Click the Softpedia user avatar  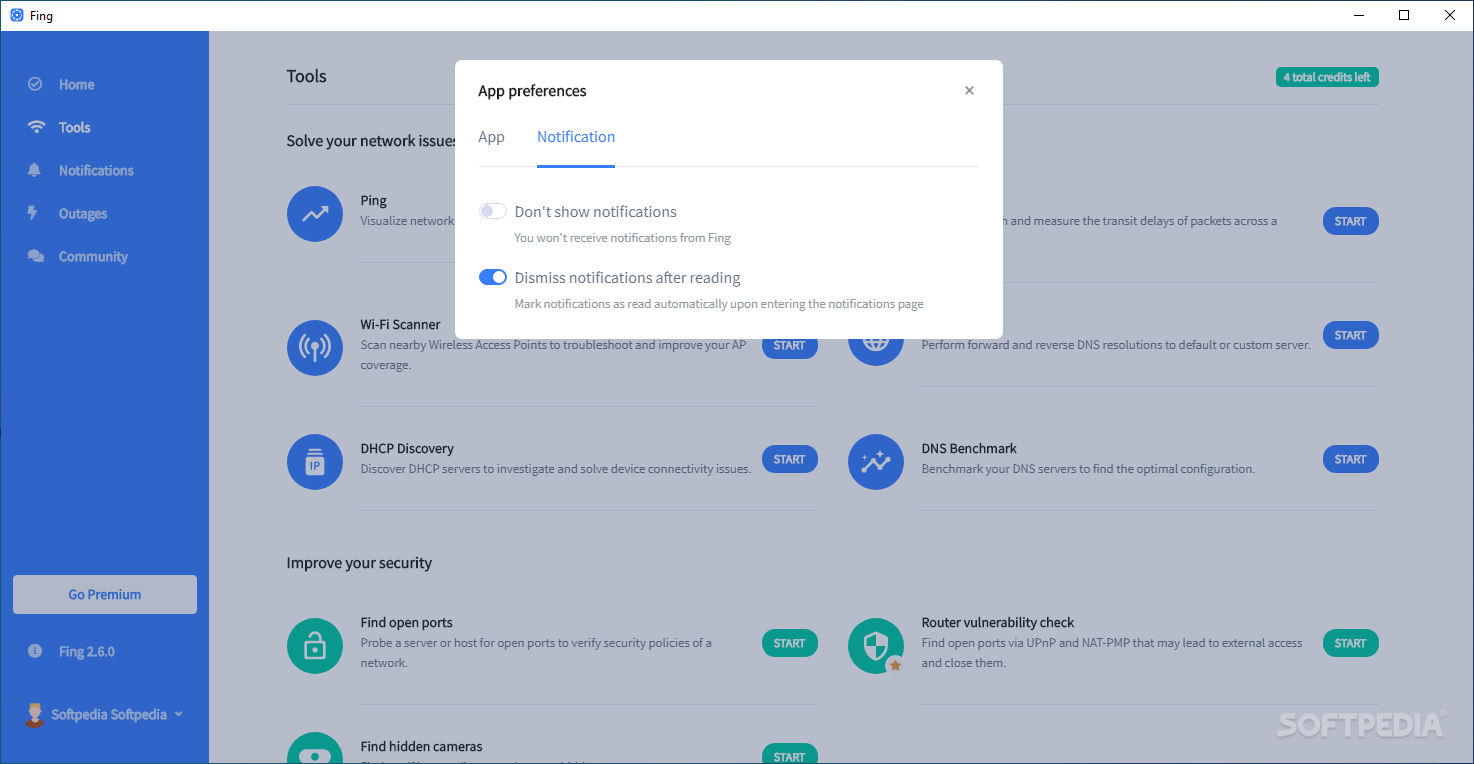pos(35,714)
